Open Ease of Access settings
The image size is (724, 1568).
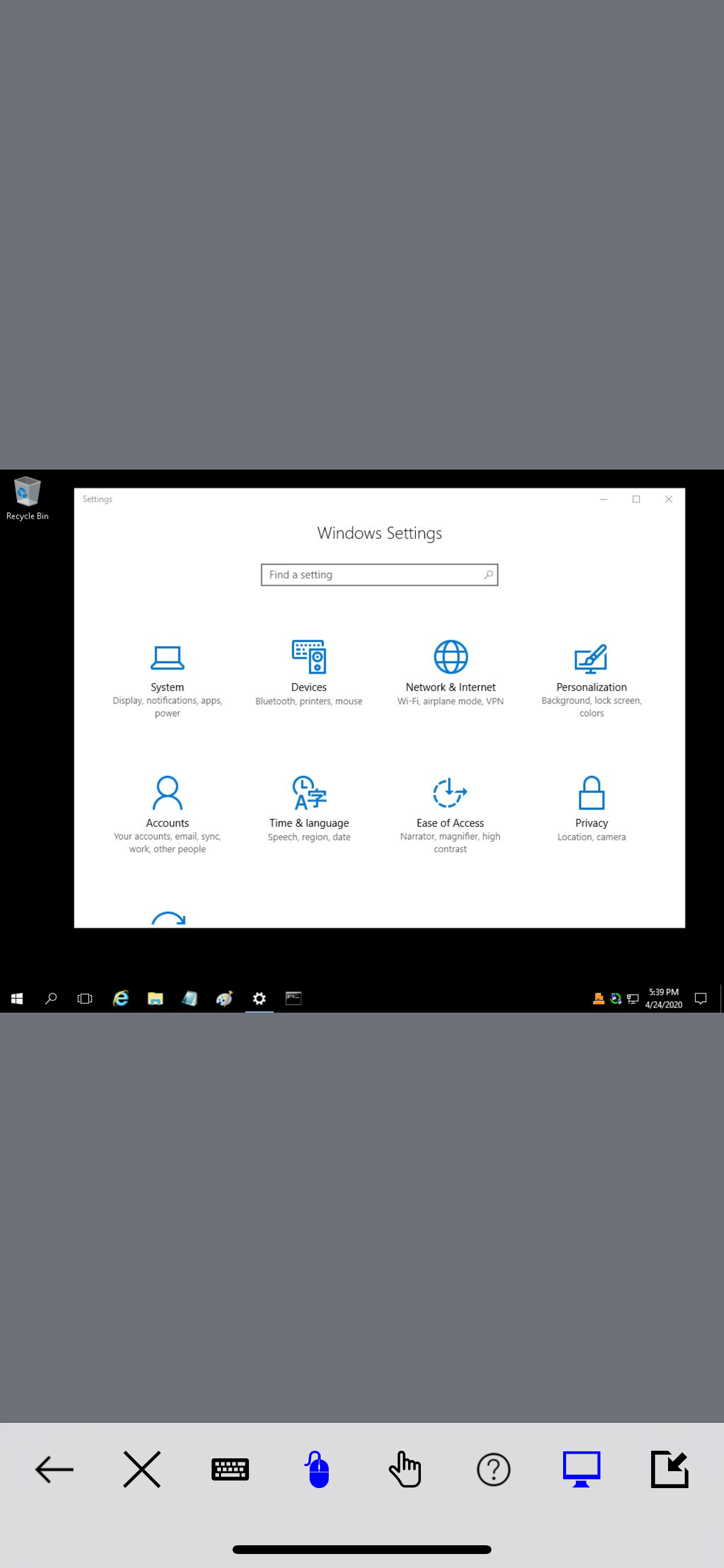[x=450, y=814]
